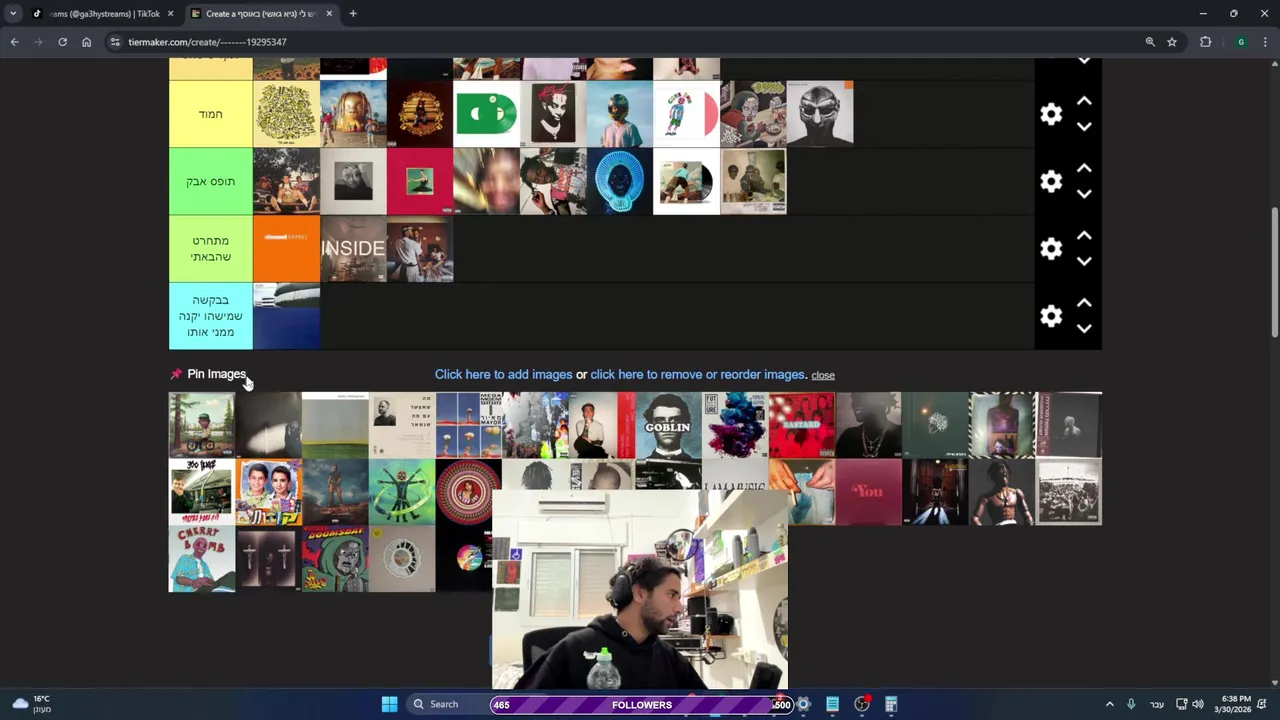Click the 'Click here to add images' link
The width and height of the screenshot is (1280, 720).
coord(503,374)
